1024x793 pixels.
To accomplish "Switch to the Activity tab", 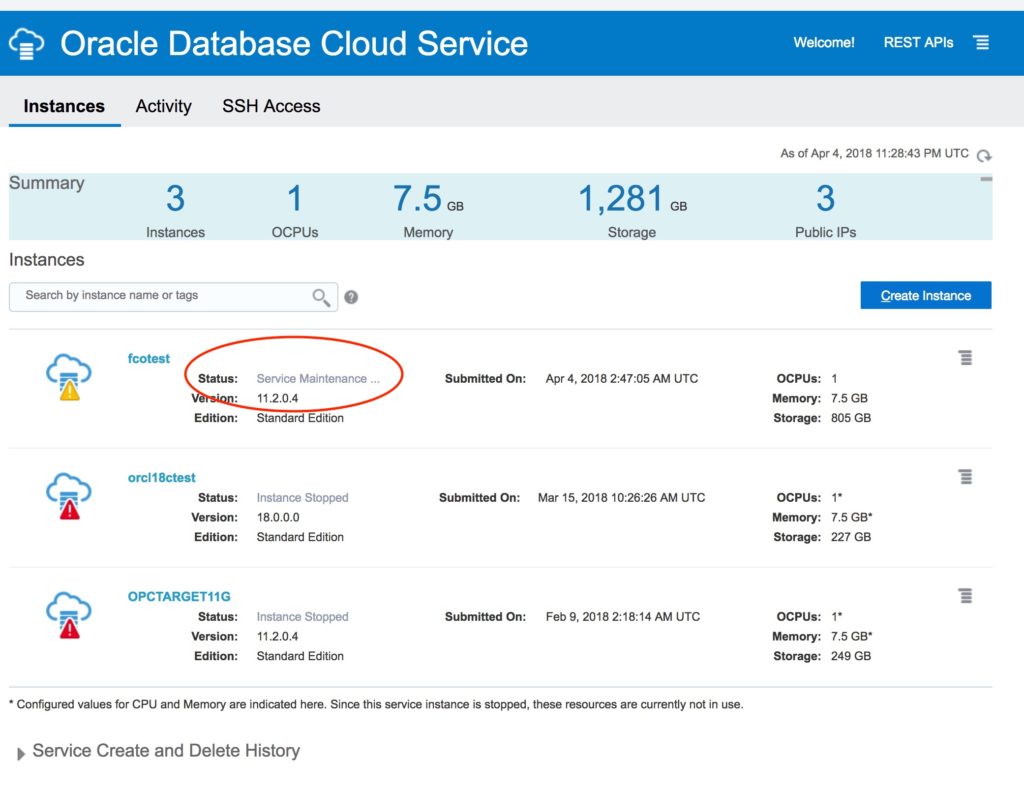I will pos(163,106).
